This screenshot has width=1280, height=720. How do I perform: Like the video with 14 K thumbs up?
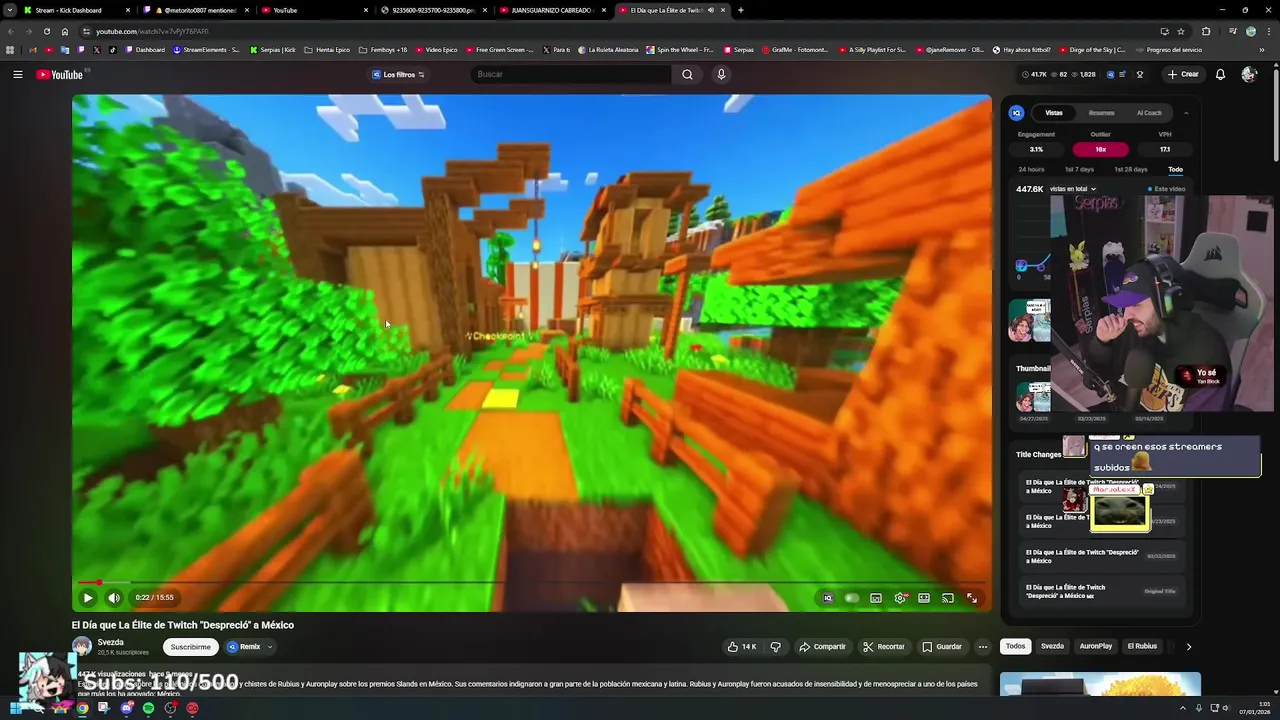(x=742, y=647)
